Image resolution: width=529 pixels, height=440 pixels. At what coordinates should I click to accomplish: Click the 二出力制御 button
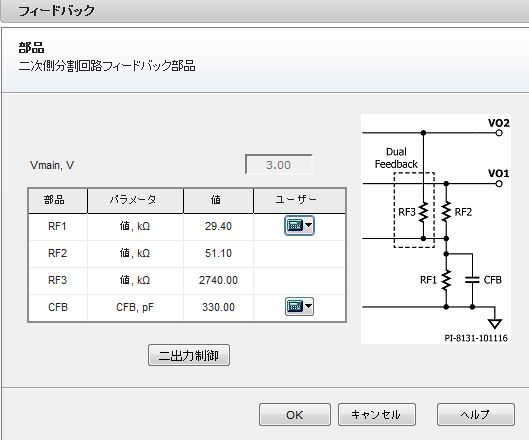[189, 355]
